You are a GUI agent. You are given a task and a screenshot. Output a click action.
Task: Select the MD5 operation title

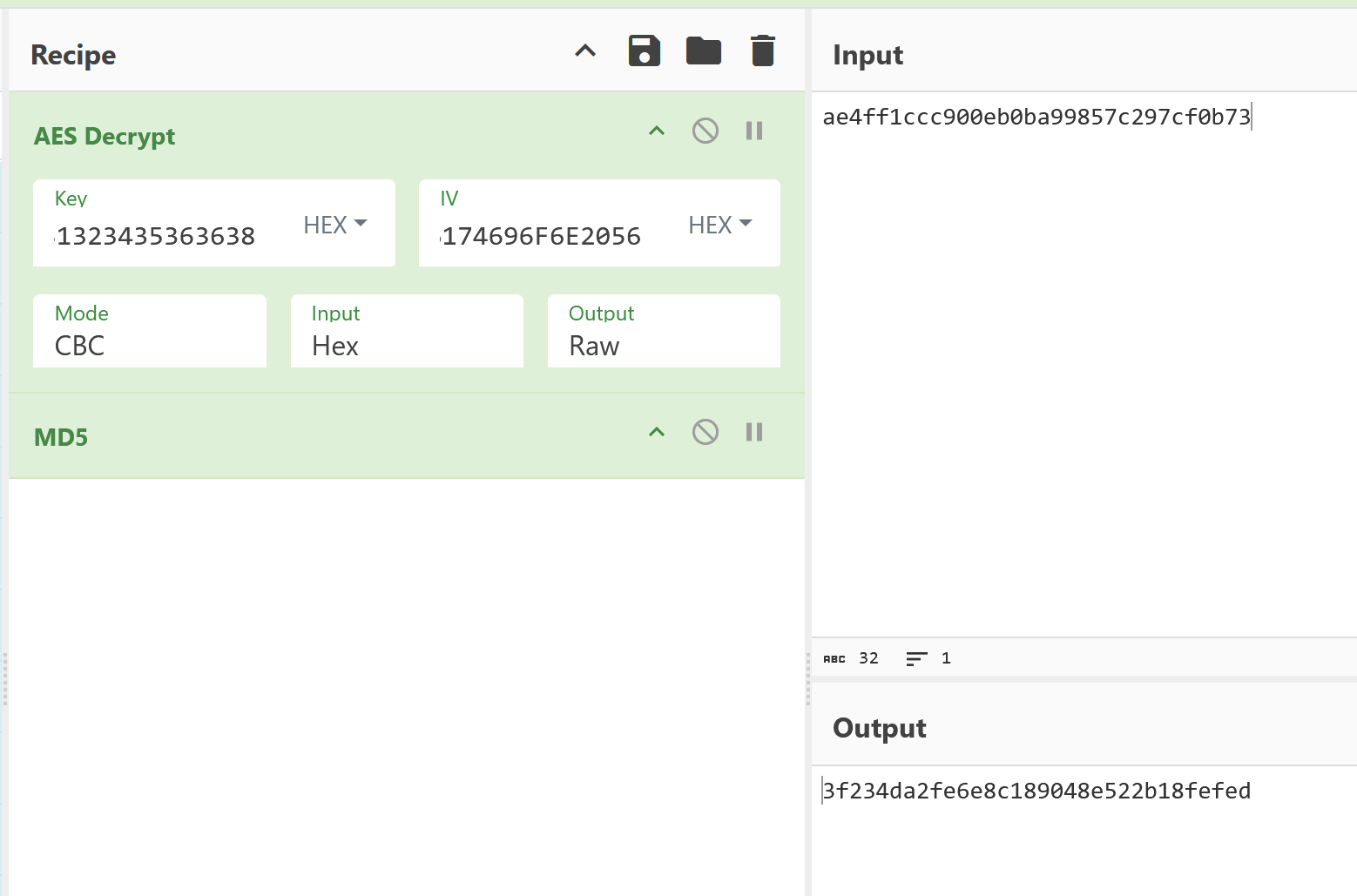click(61, 437)
